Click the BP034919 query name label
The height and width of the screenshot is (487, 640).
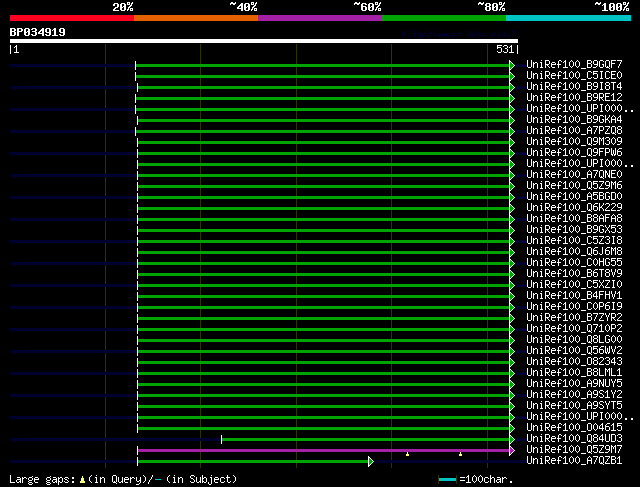pos(38,32)
